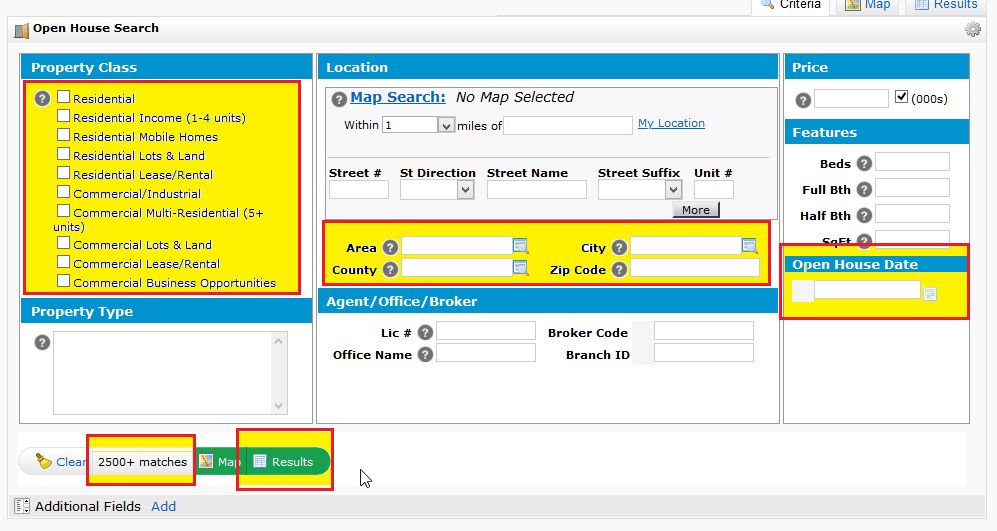
Task: Click the Street Name input field
Action: pyautogui.click(x=537, y=190)
